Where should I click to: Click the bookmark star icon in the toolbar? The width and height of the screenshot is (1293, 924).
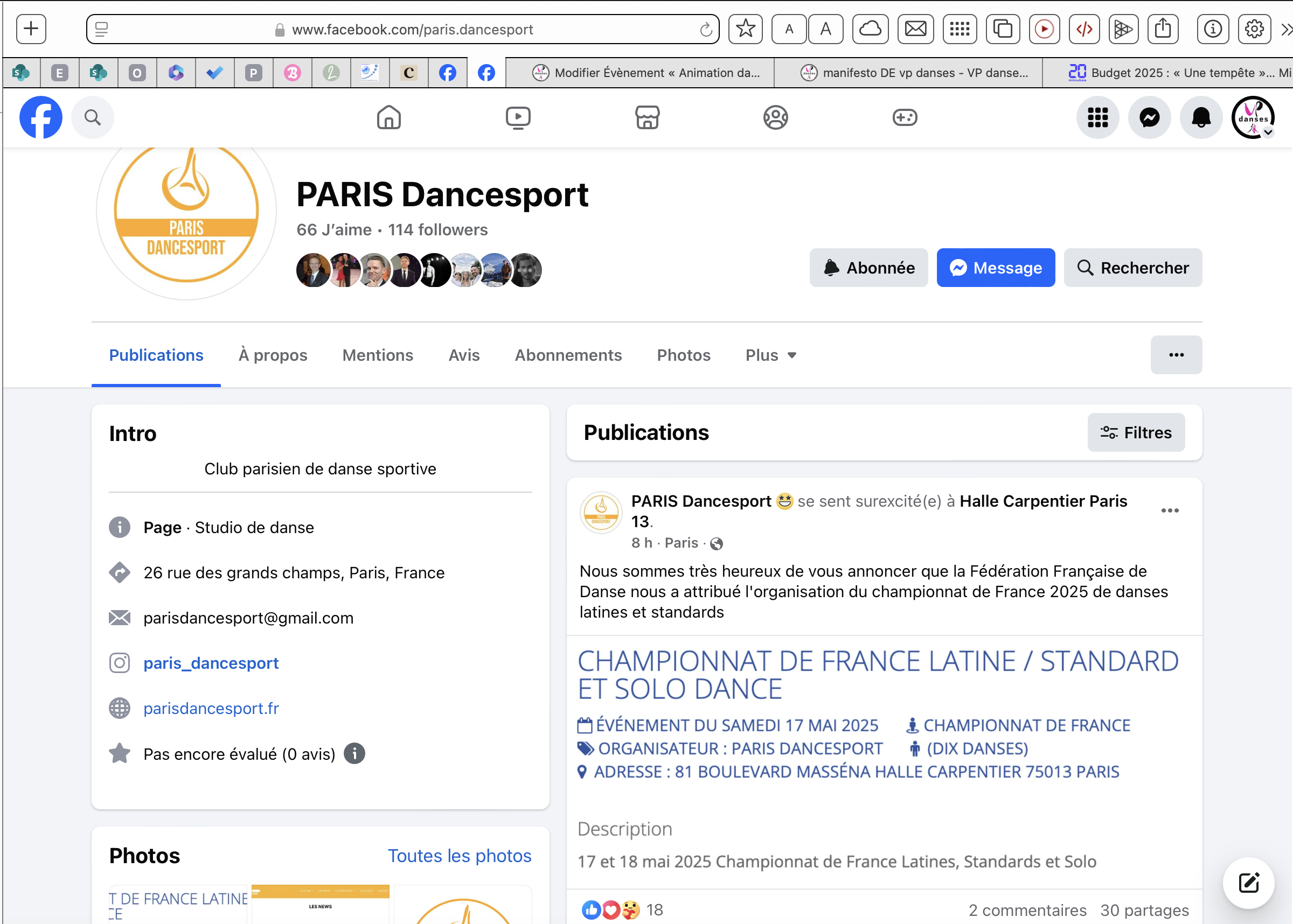click(x=746, y=29)
